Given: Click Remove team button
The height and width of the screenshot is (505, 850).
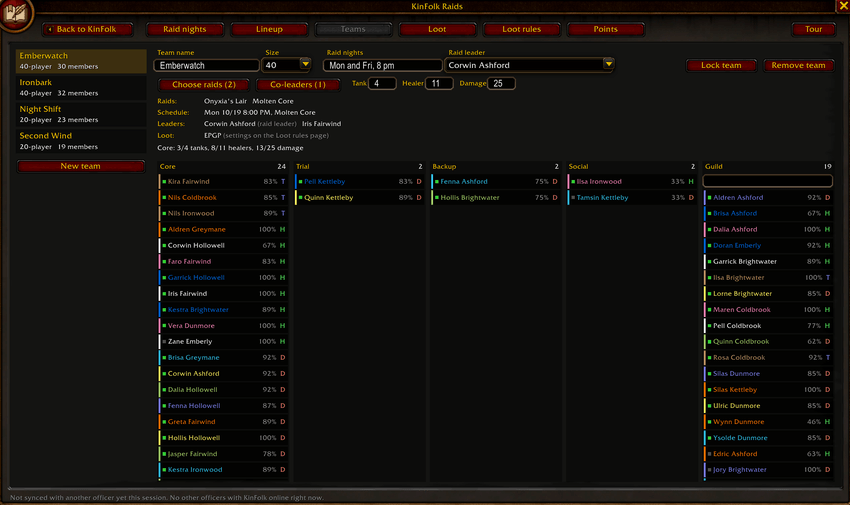Looking at the screenshot, I should pyautogui.click(x=798, y=66).
